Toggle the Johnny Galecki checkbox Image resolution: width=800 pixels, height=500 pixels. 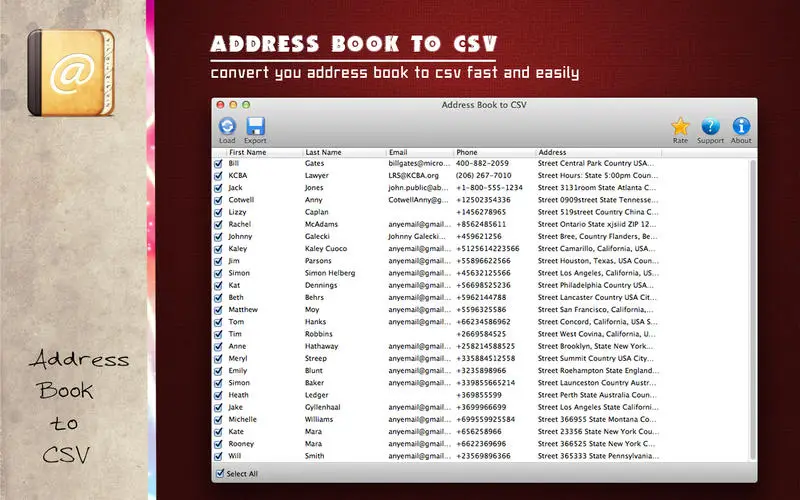[218, 237]
